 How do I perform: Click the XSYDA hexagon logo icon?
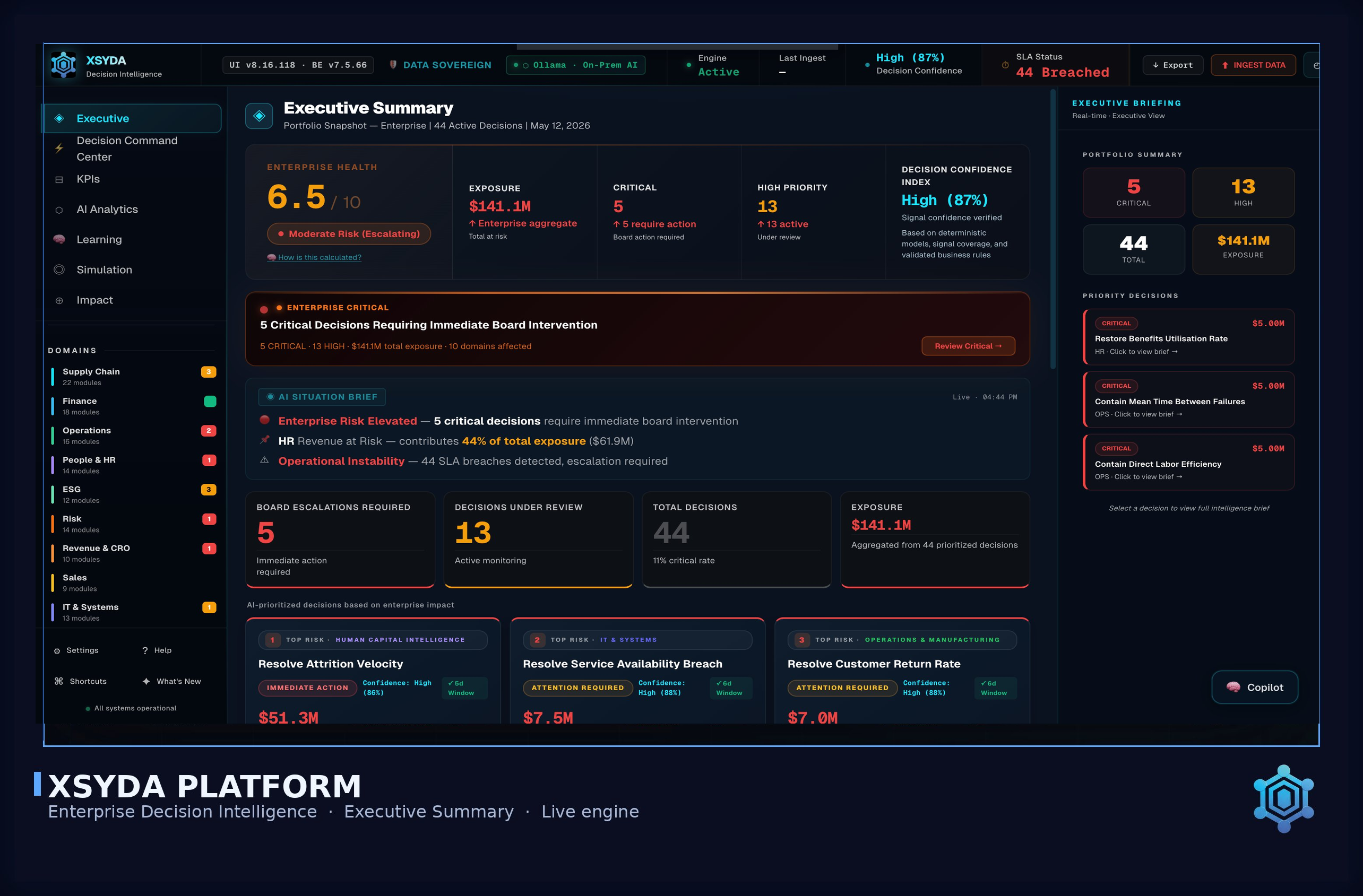click(x=64, y=65)
